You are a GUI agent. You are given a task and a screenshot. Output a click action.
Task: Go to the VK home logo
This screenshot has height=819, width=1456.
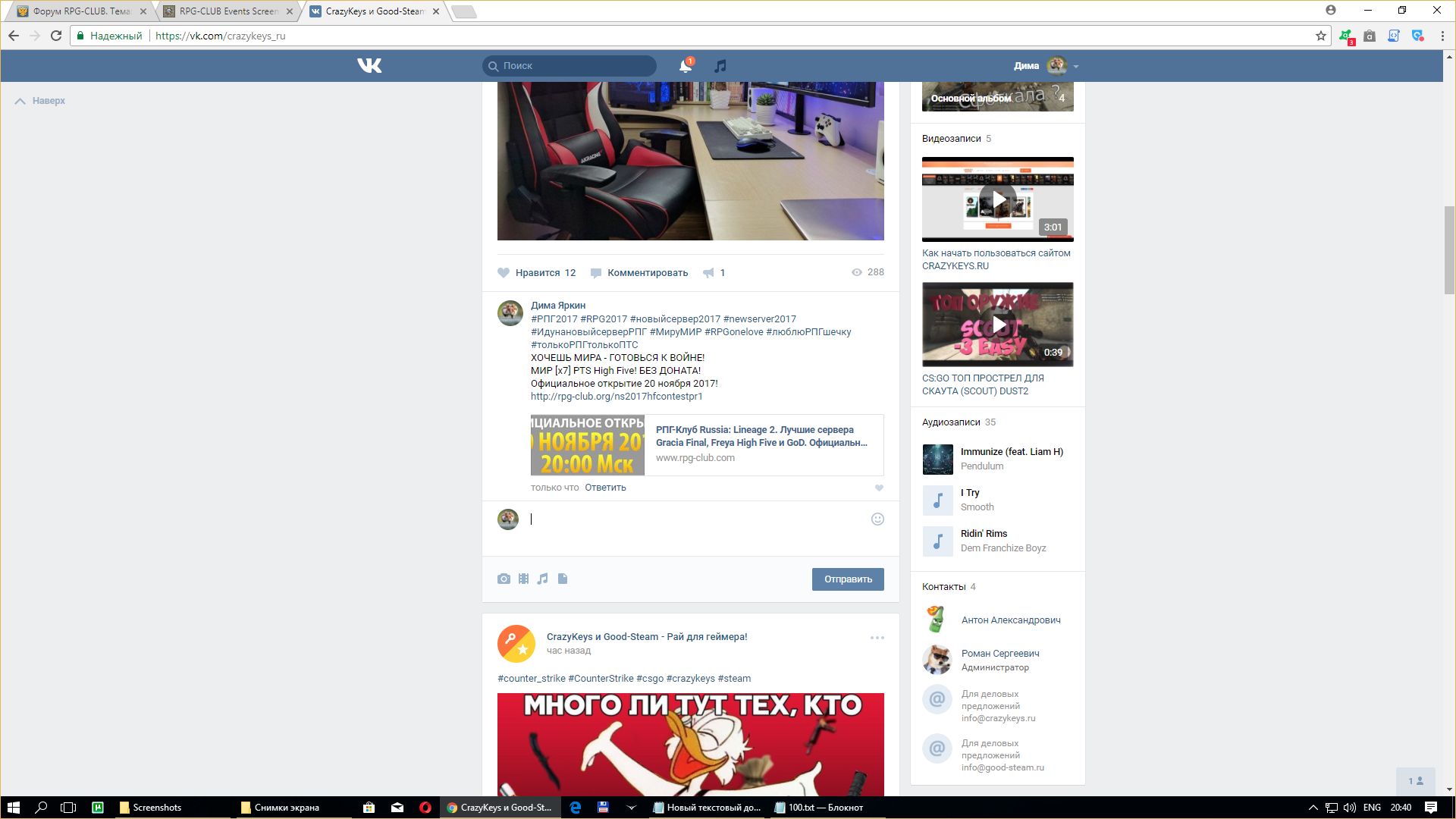pyautogui.click(x=369, y=66)
